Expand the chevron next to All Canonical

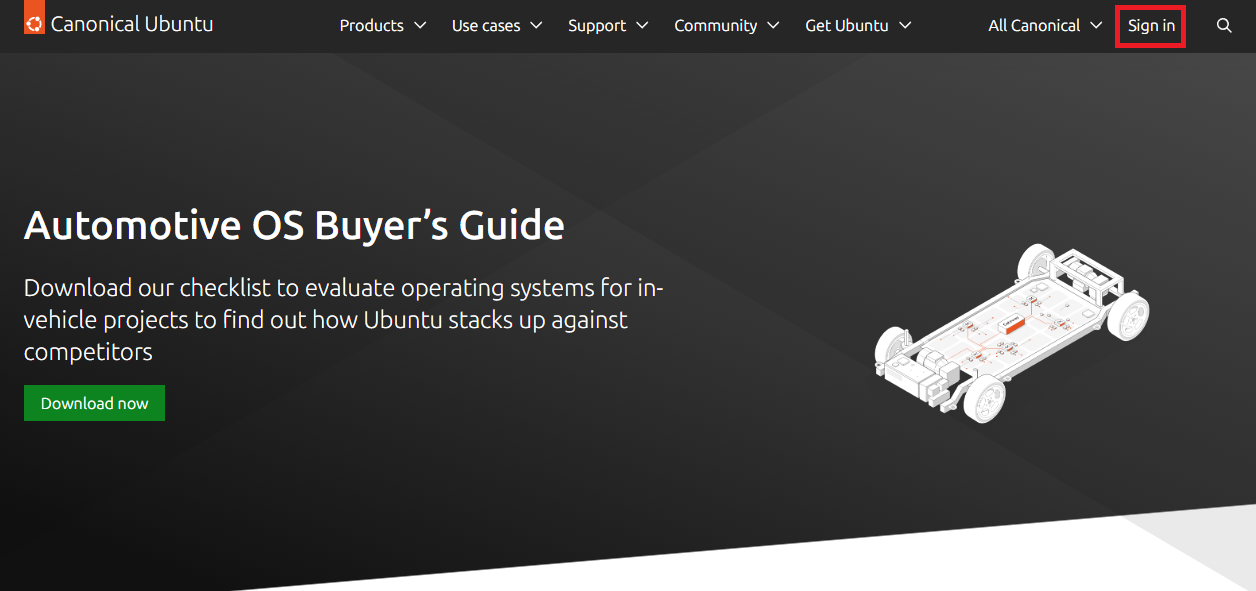coord(1096,26)
